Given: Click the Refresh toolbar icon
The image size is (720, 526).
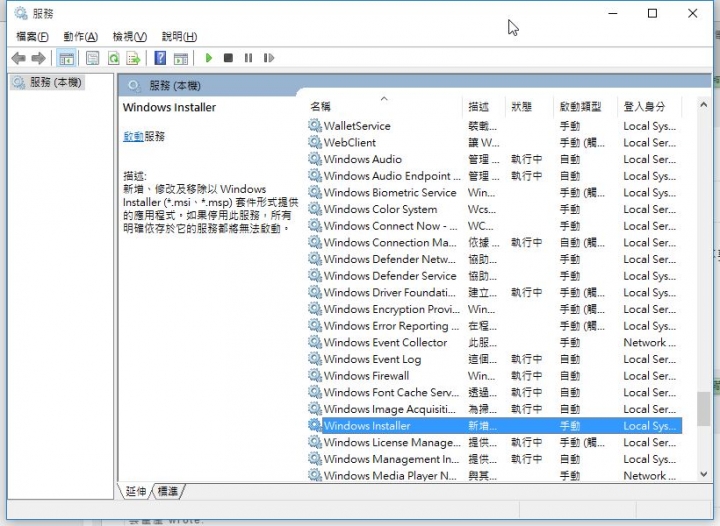Looking at the screenshot, I should pos(113,58).
